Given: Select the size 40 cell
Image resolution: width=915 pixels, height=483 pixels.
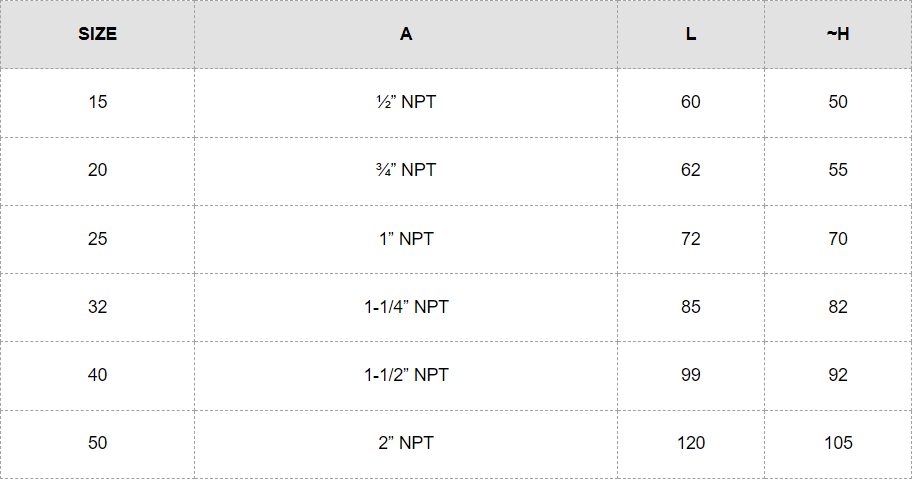Looking at the screenshot, I should tap(97, 375).
